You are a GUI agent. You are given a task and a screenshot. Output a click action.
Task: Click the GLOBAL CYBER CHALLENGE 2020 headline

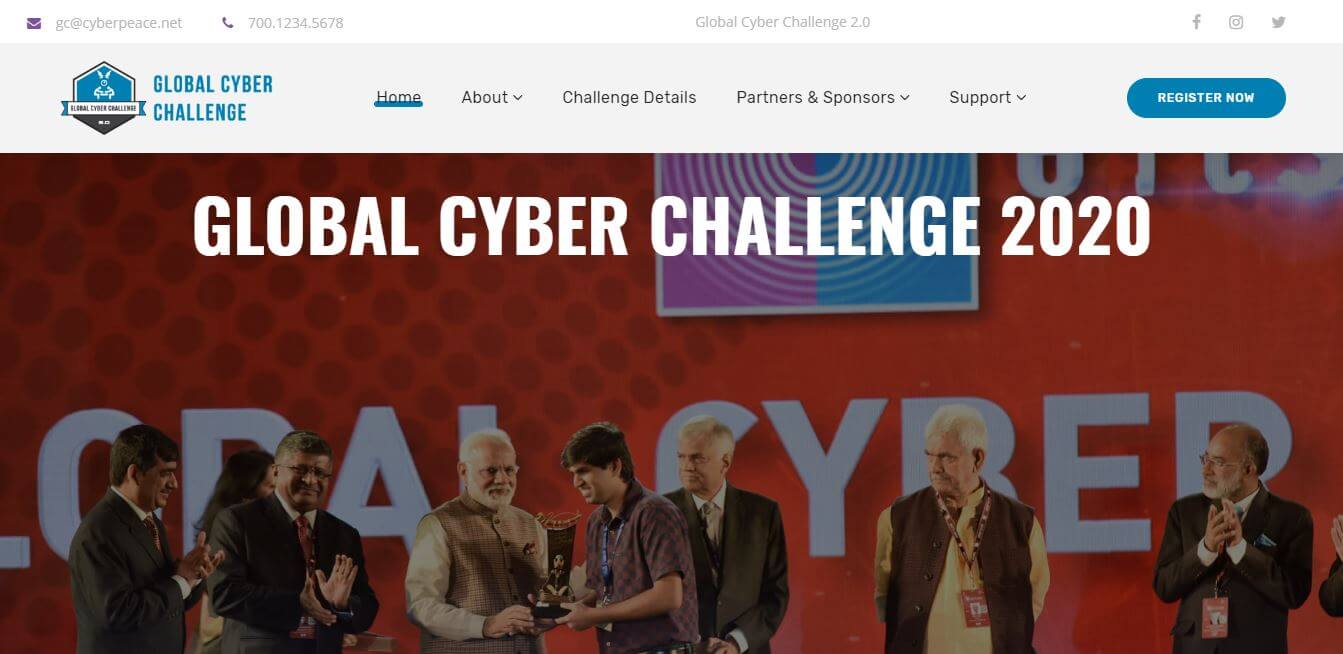click(671, 226)
